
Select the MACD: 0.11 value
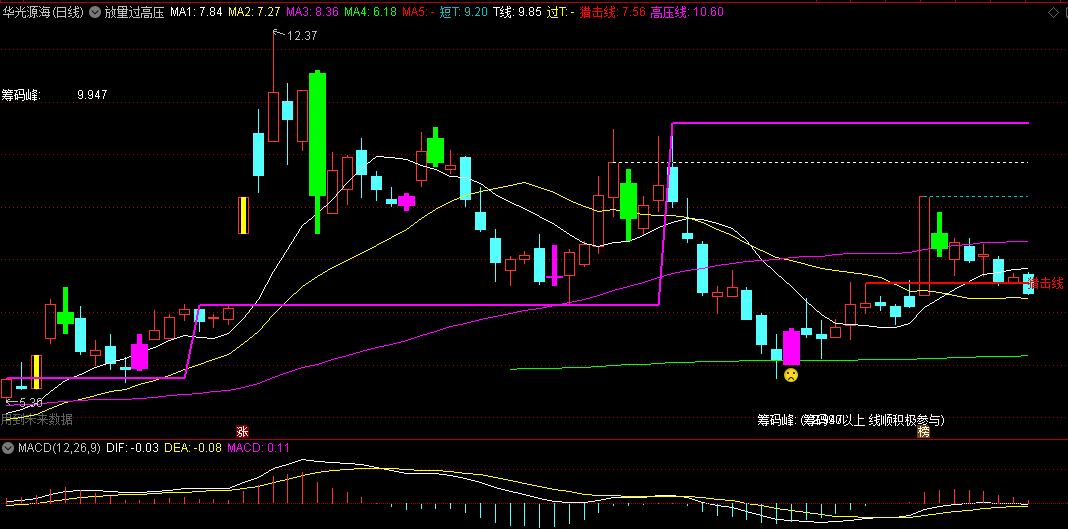coord(258,448)
